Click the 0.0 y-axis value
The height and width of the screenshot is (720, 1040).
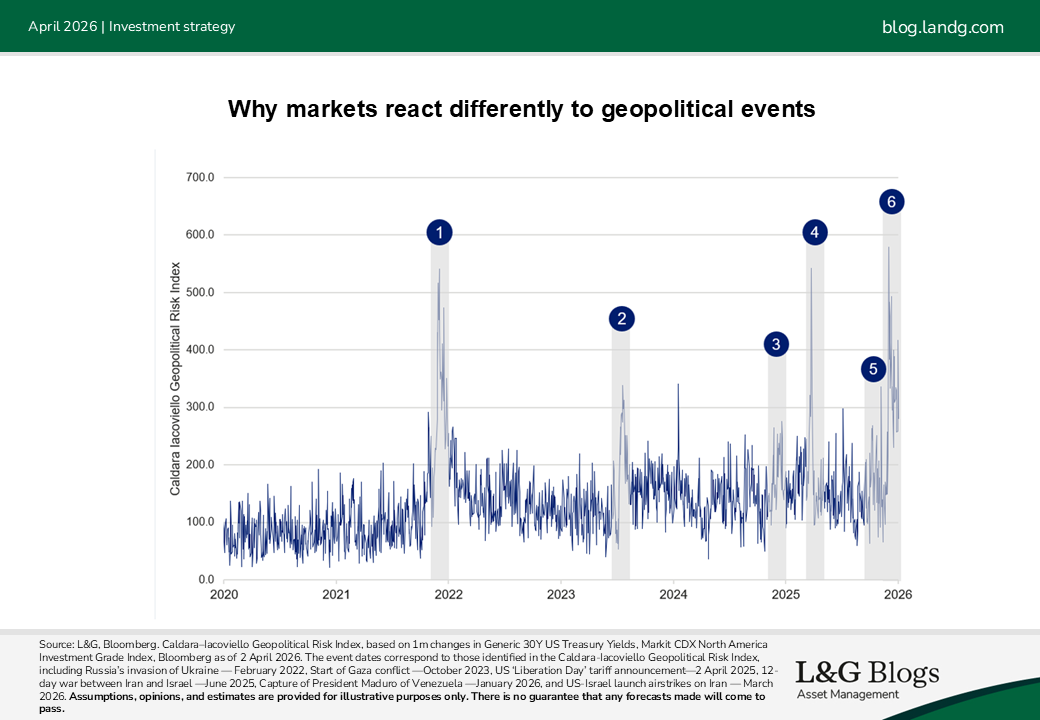[206, 580]
